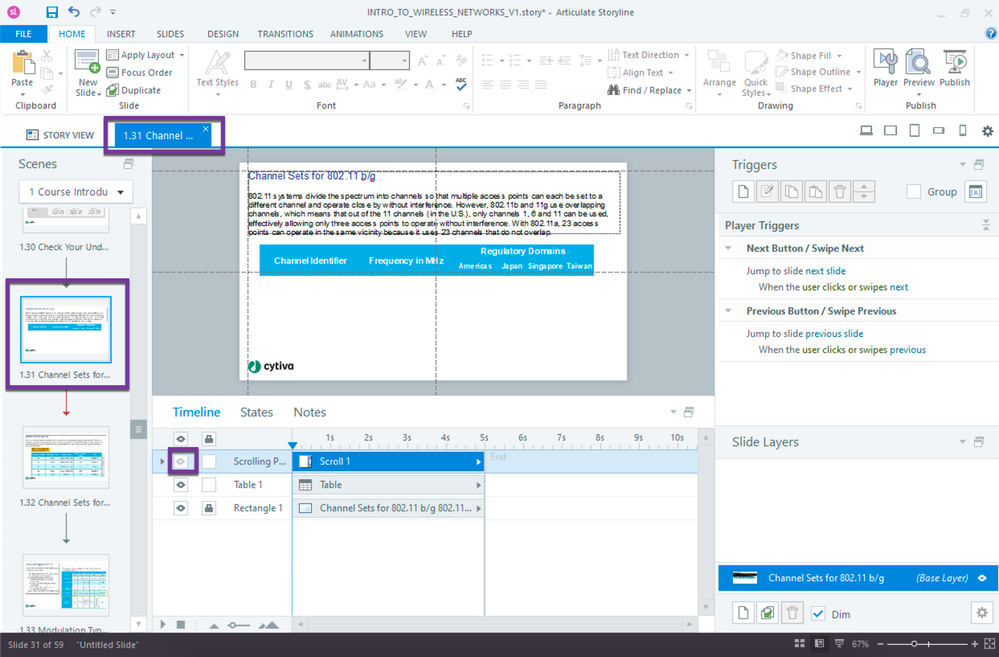Viewport: 999px width, 657px height.
Task: Toggle visibility of Table 1 timeline row
Action: click(x=181, y=485)
